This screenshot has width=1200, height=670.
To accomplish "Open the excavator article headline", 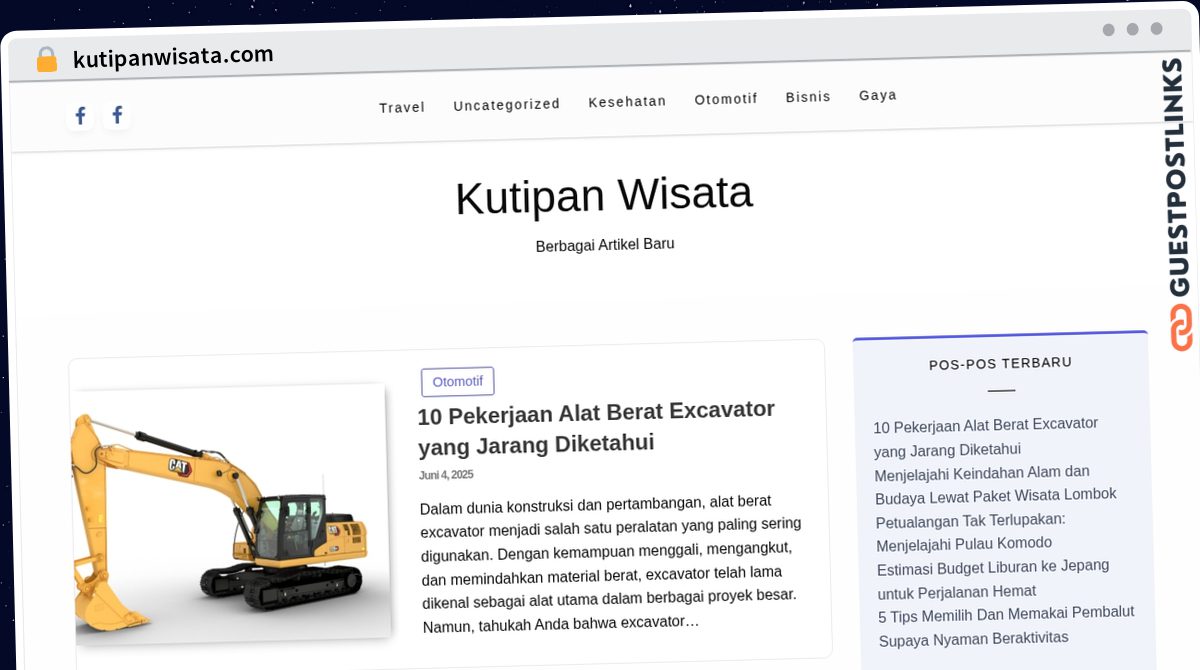I will pos(596,426).
